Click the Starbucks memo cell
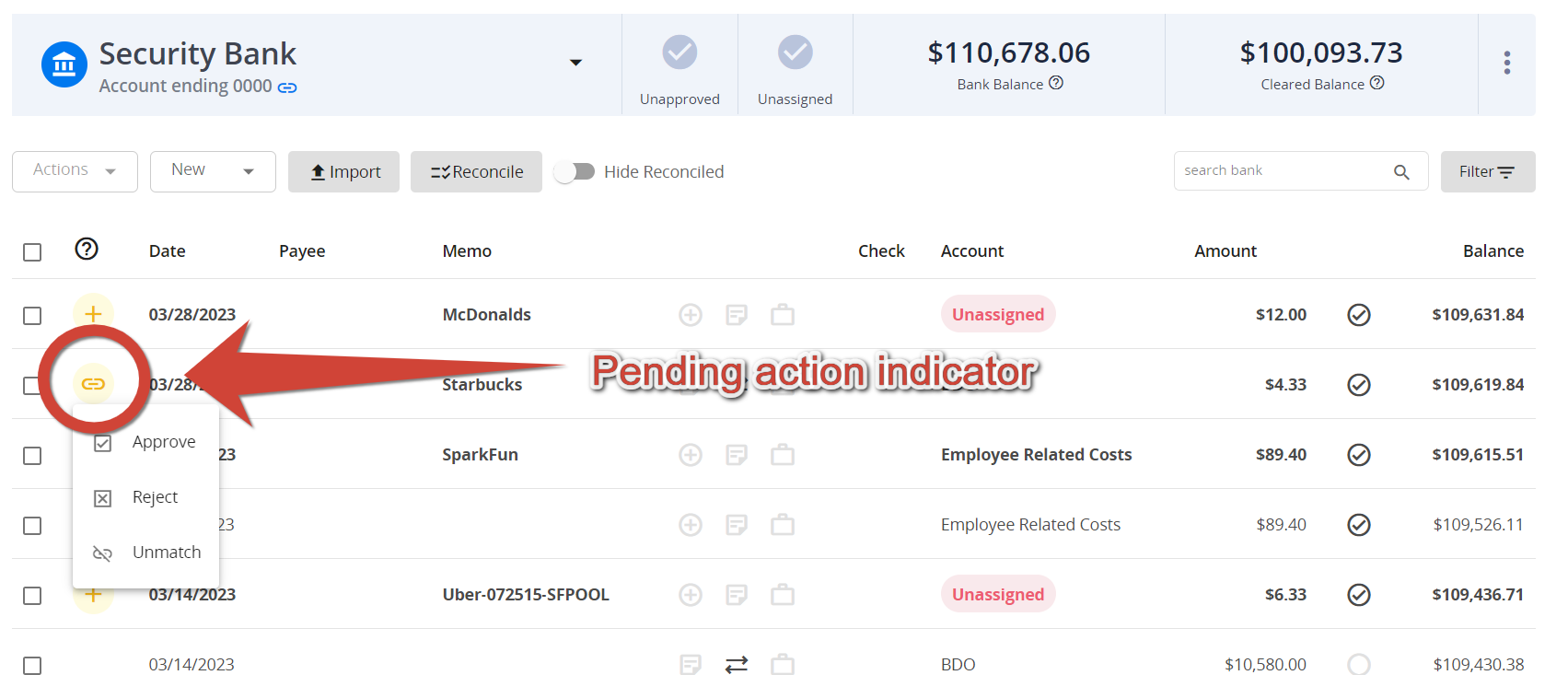Viewport: 1568px width, 675px height. pos(482,385)
